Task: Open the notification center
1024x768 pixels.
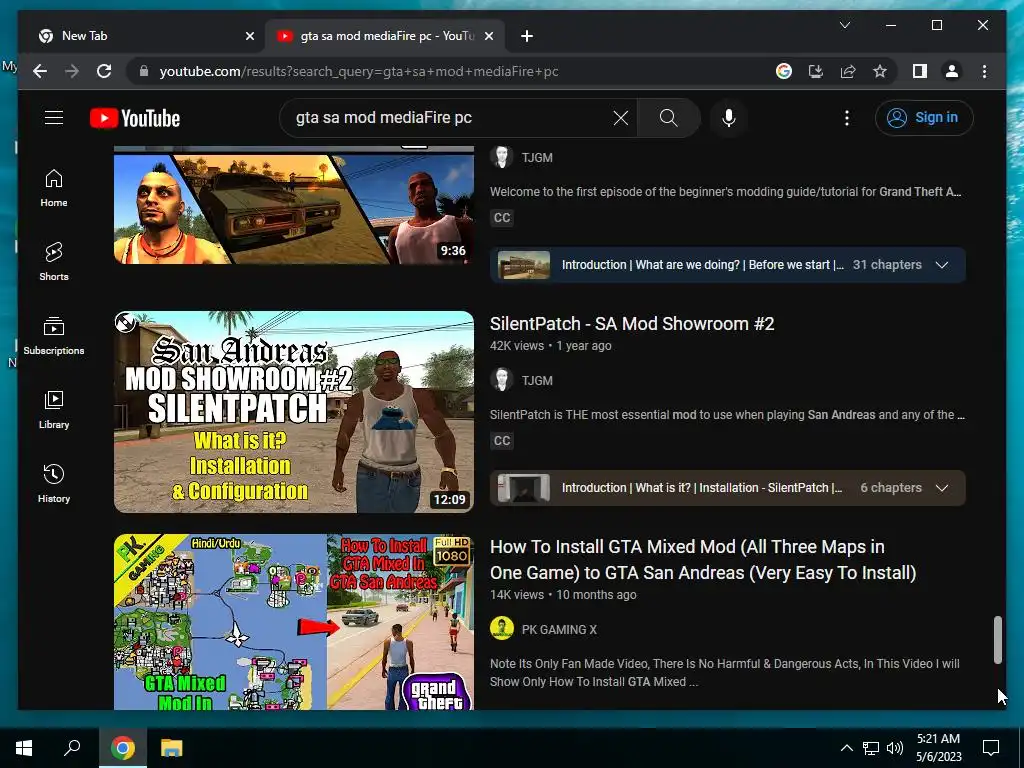Action: tap(991, 748)
